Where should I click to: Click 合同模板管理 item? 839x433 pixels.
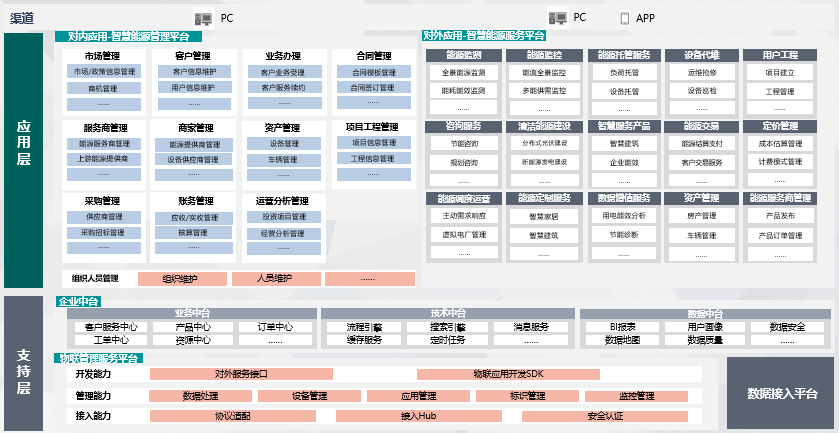click(374, 72)
